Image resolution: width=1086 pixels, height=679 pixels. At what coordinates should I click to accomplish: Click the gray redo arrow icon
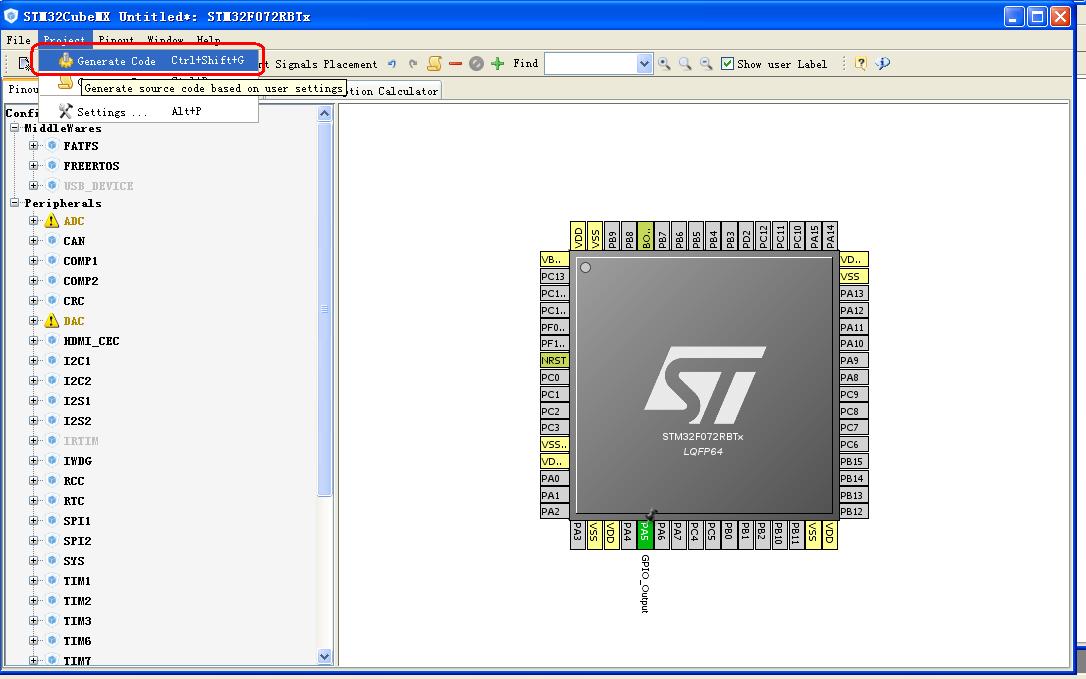[413, 64]
